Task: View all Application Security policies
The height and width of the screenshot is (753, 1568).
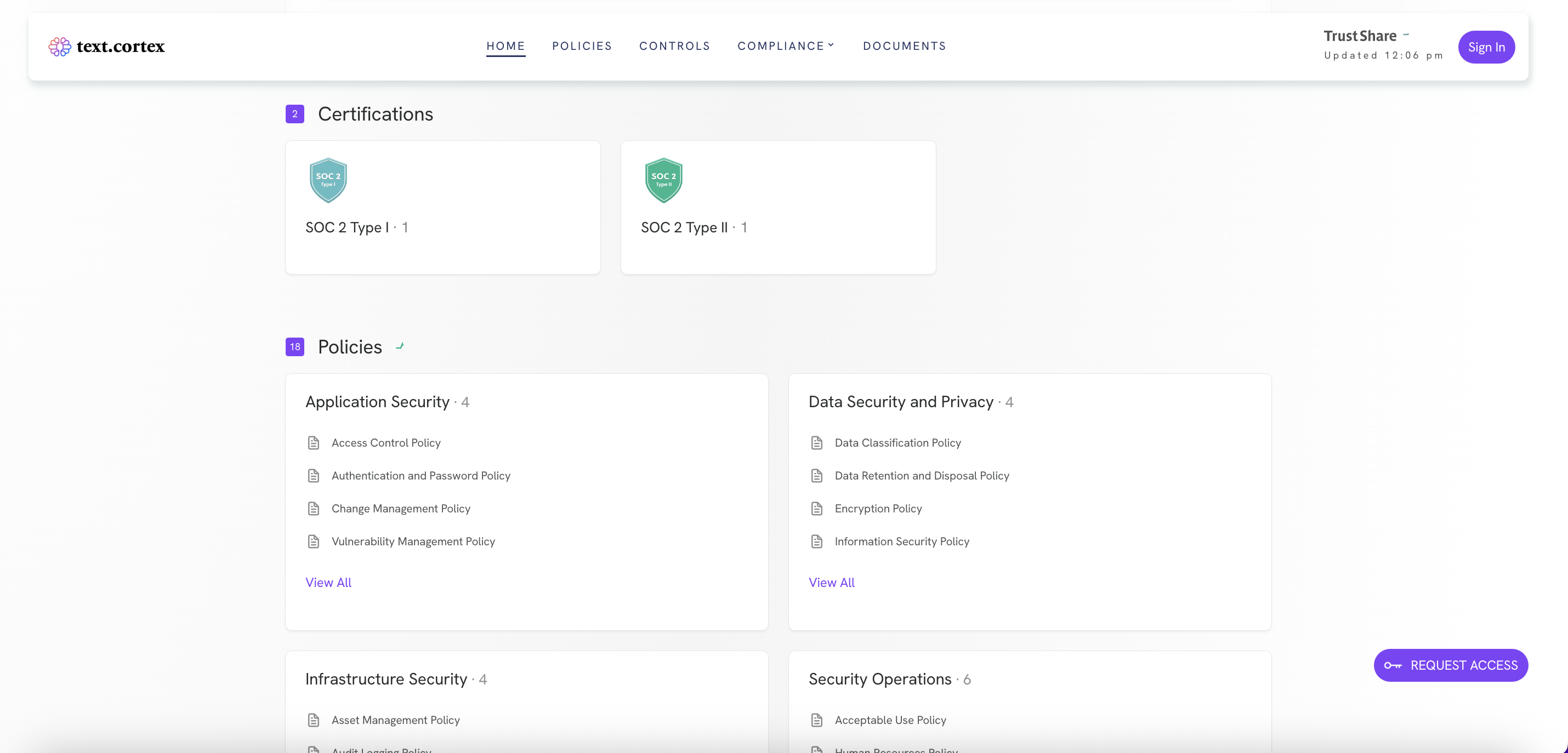Action: tap(328, 582)
